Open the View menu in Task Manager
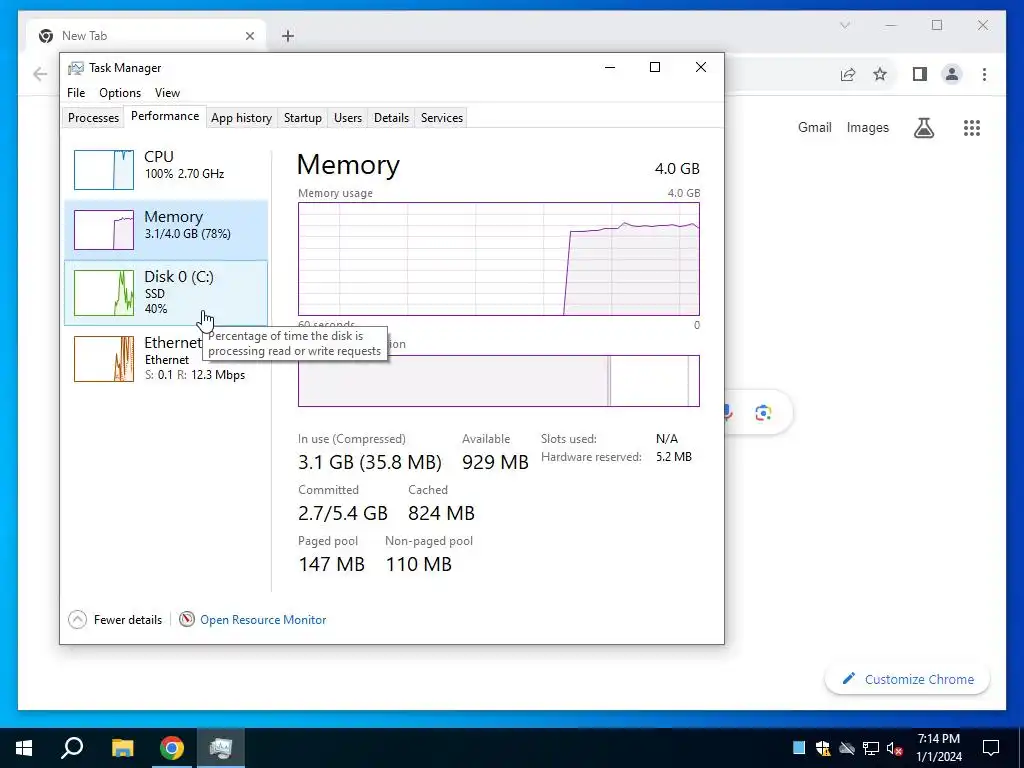1024x768 pixels. [167, 93]
